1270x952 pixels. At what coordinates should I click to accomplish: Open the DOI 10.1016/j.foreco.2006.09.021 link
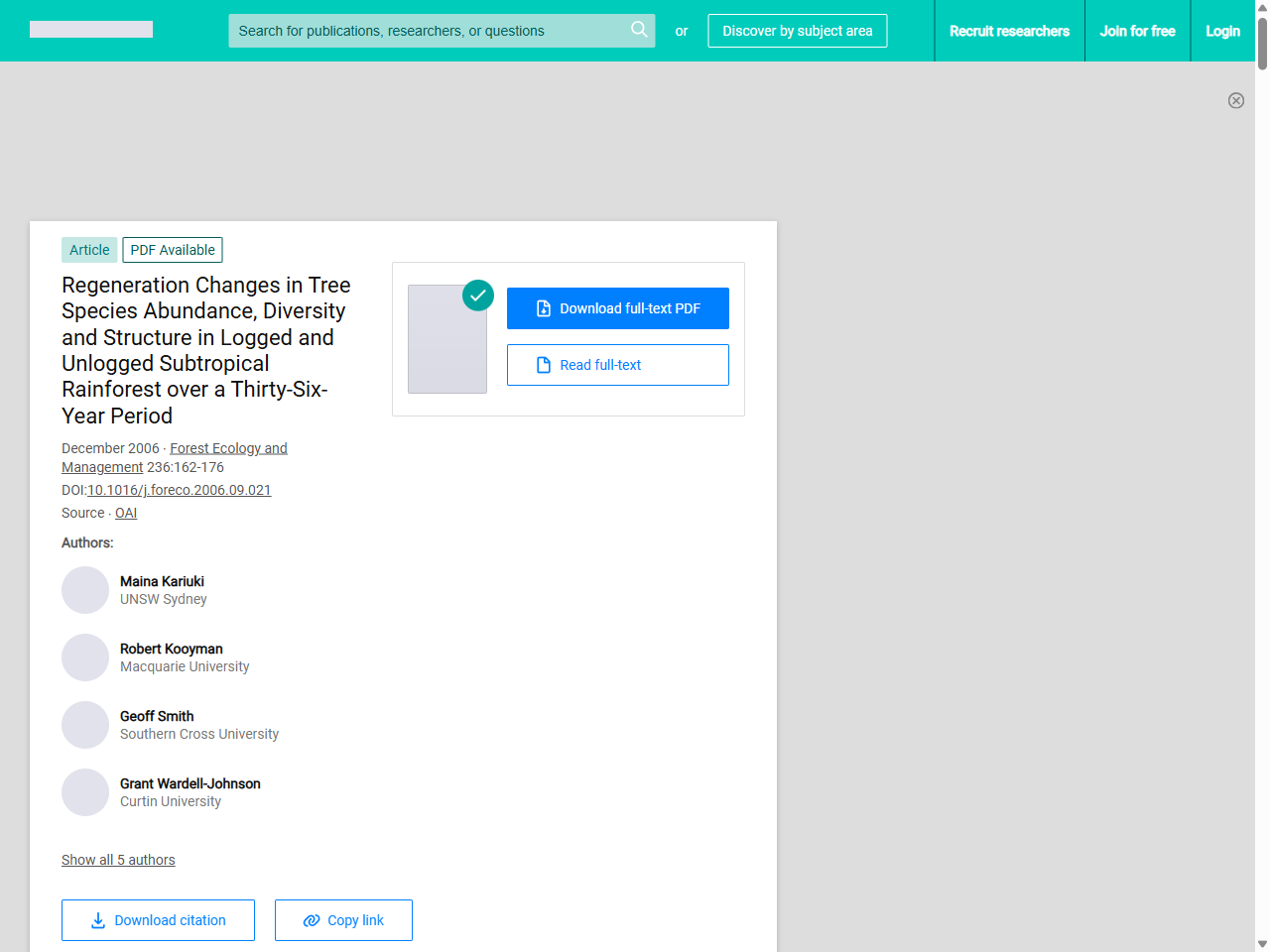tap(179, 490)
